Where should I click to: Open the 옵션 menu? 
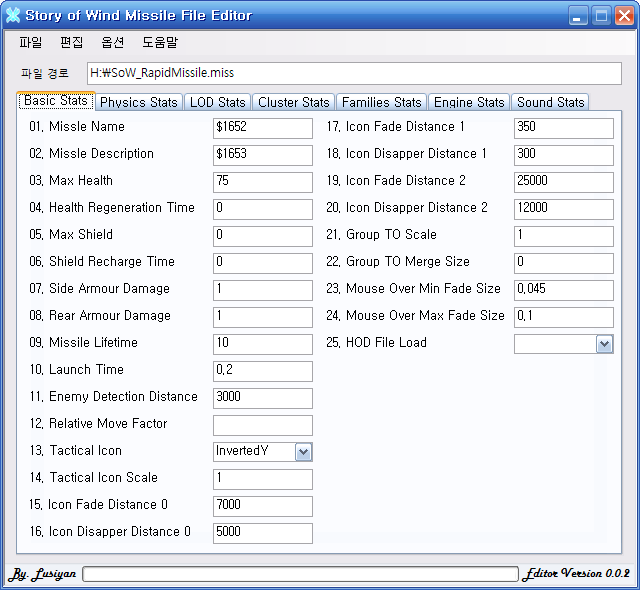pyautogui.click(x=113, y=42)
